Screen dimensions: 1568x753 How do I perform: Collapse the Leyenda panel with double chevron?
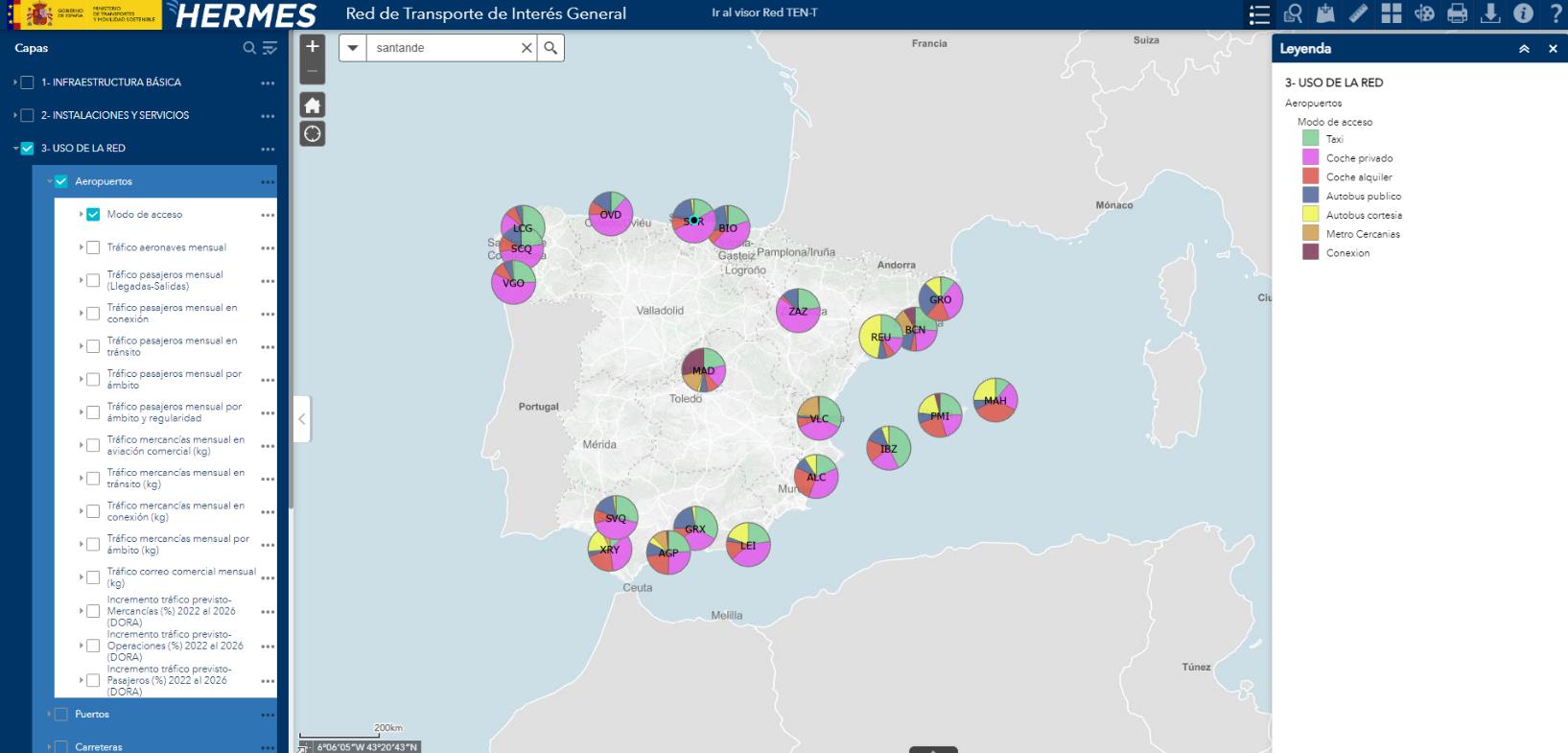pyautogui.click(x=1524, y=49)
